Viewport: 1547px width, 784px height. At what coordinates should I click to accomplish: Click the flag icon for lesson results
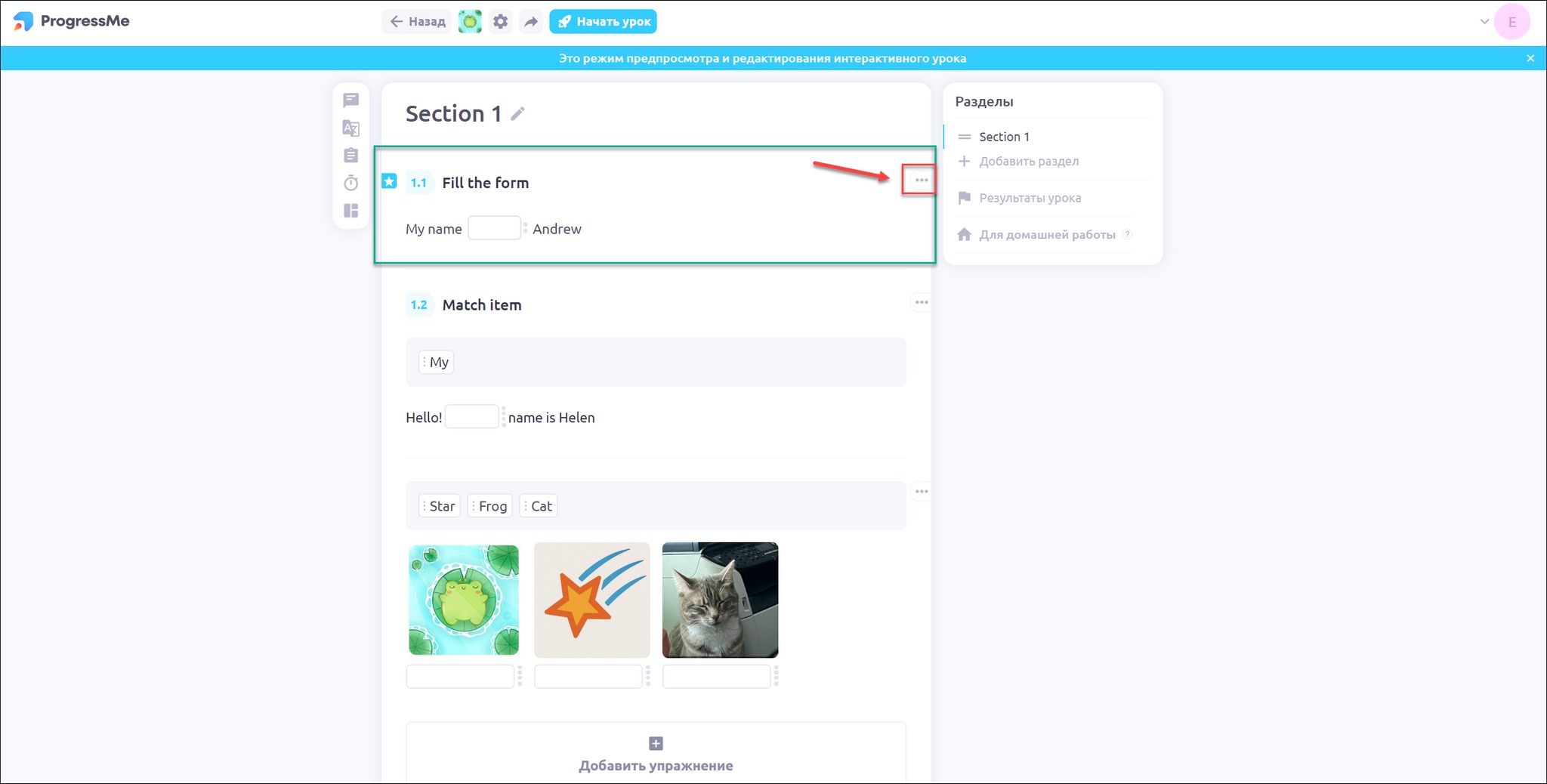point(964,198)
